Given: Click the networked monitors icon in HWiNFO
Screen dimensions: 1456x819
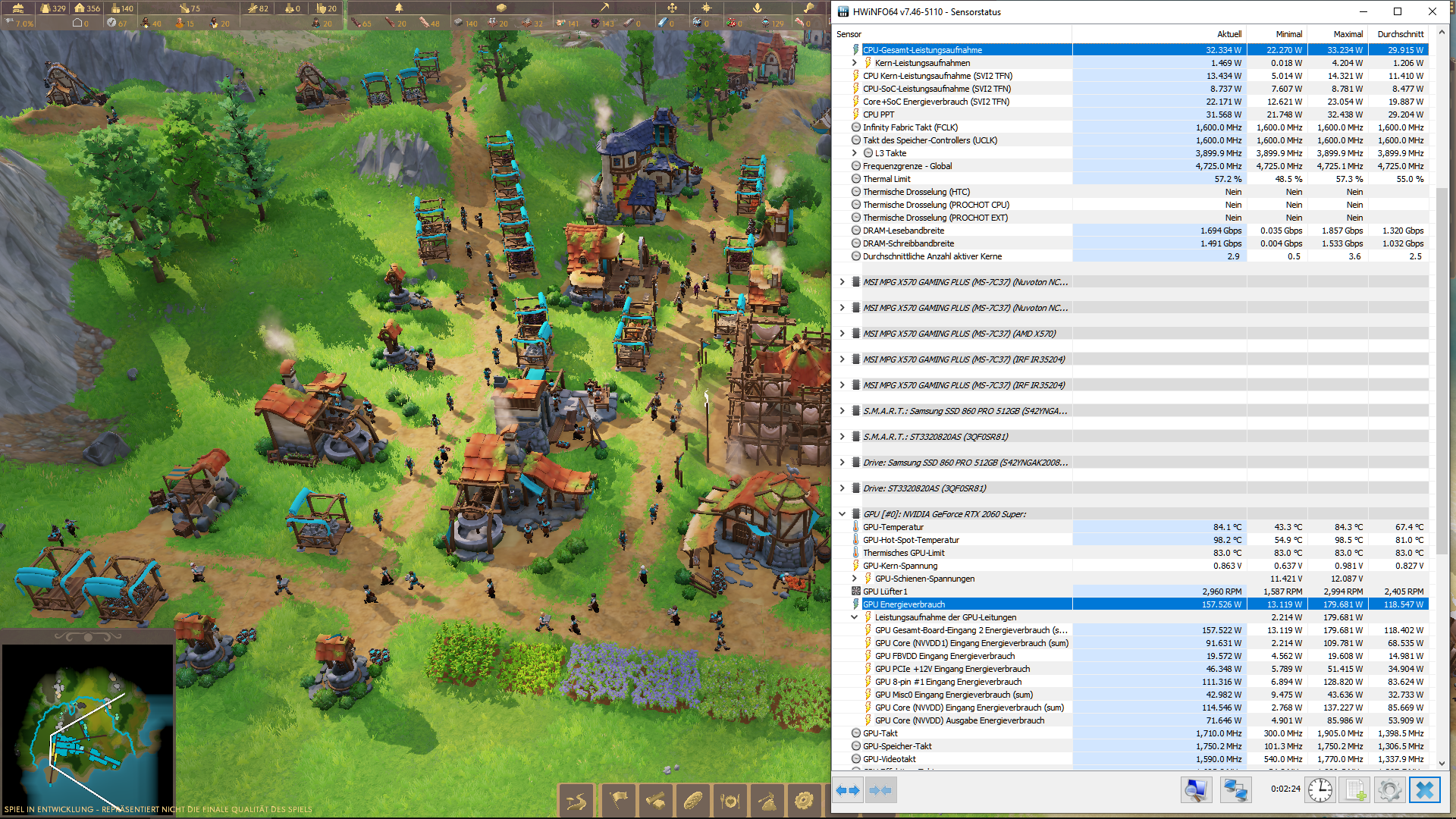Looking at the screenshot, I should tap(1235, 790).
